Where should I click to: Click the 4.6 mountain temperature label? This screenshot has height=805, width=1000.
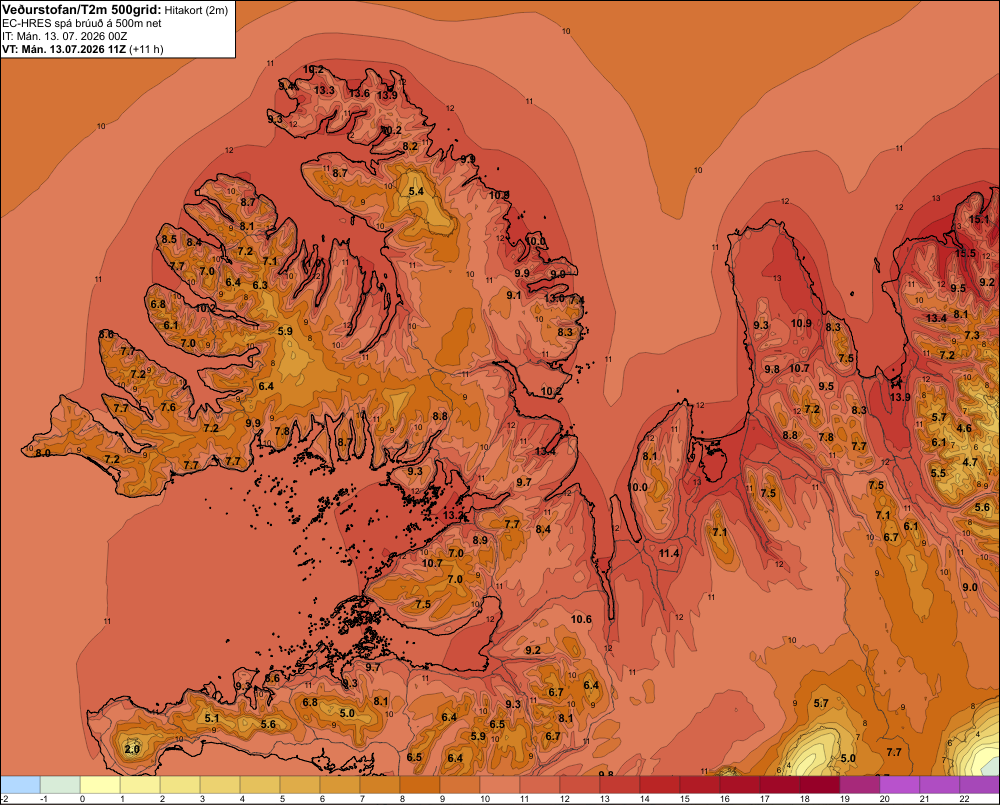point(964,428)
